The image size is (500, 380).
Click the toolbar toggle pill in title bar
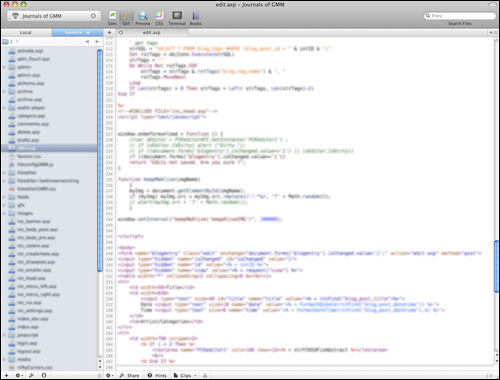pyautogui.click(x=492, y=4)
